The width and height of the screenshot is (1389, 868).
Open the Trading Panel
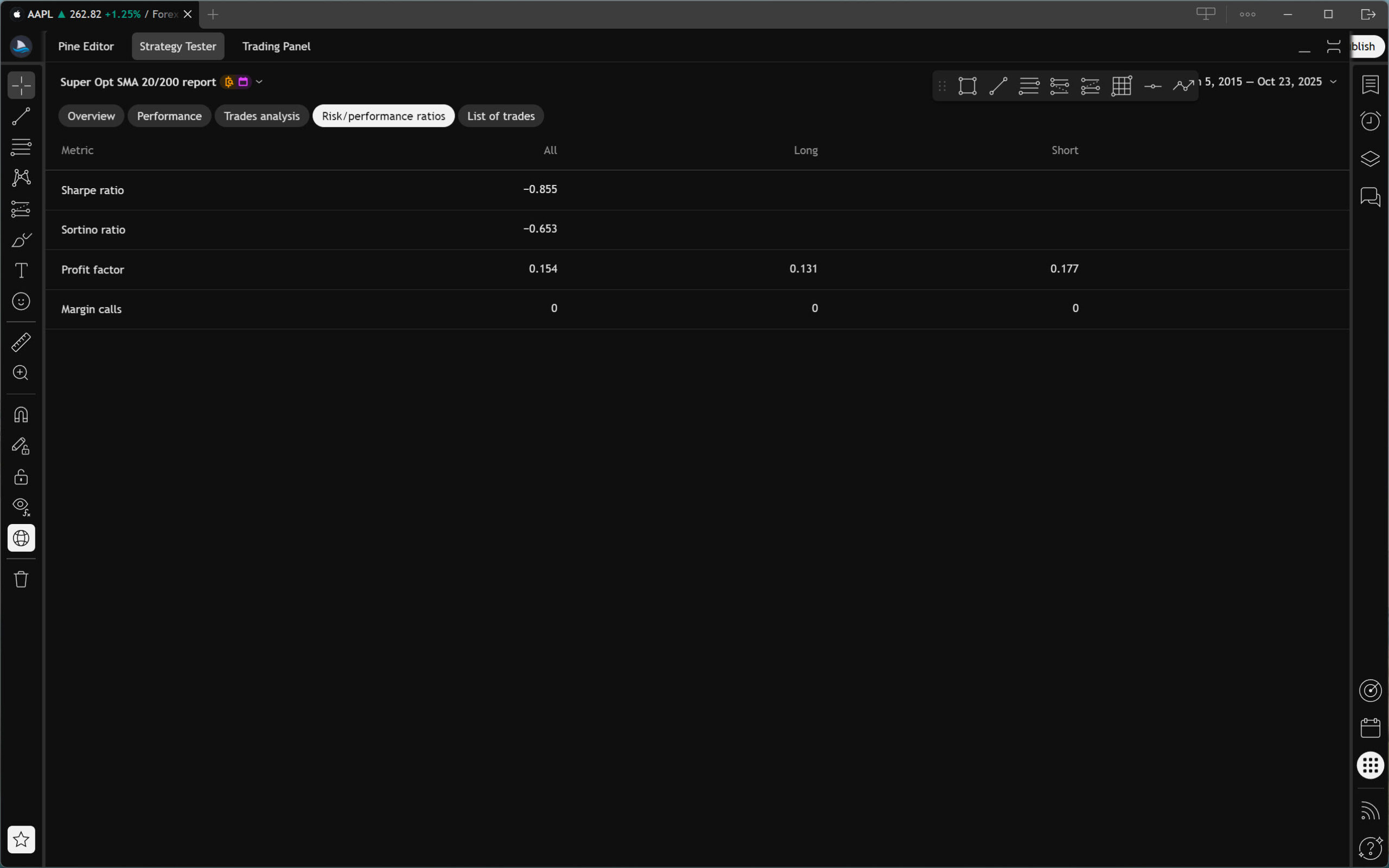coord(276,47)
